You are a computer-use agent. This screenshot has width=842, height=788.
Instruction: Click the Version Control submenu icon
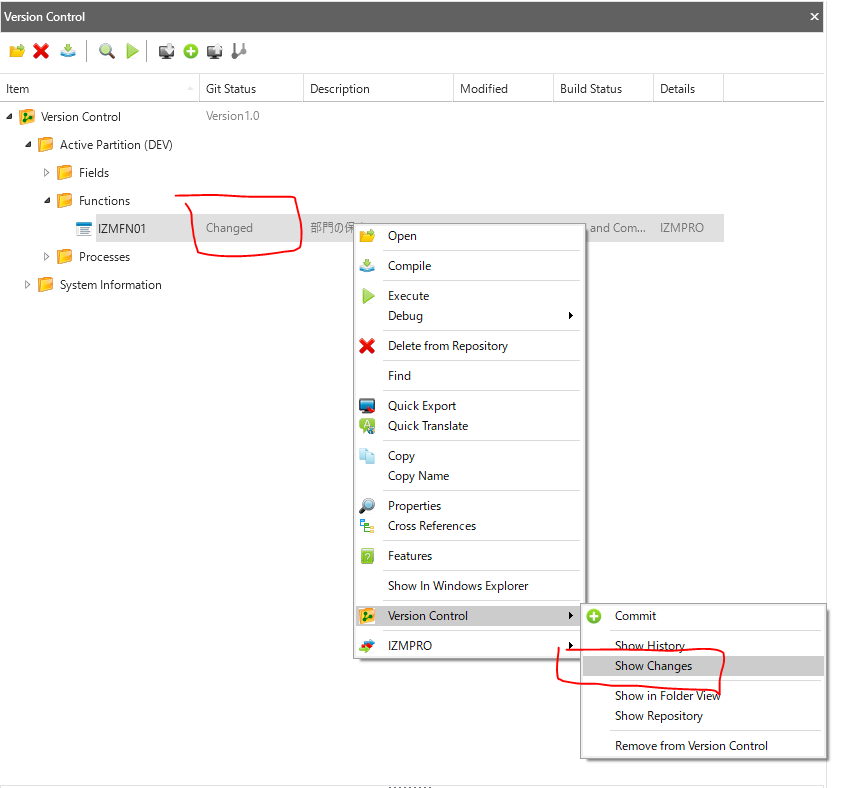367,616
